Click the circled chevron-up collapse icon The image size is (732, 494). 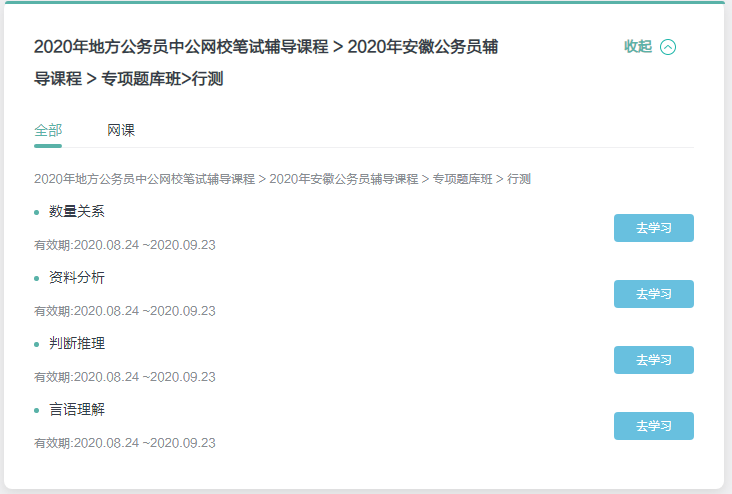coord(668,47)
